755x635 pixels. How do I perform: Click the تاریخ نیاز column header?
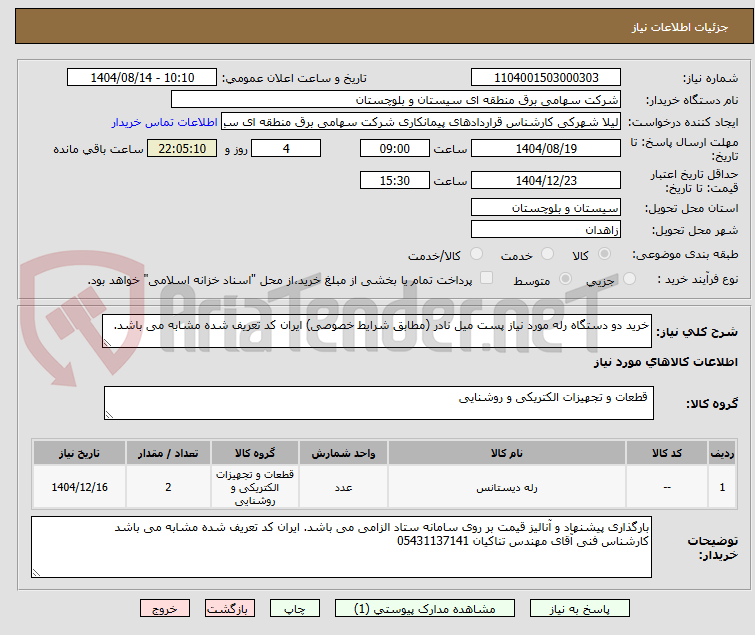[79, 453]
